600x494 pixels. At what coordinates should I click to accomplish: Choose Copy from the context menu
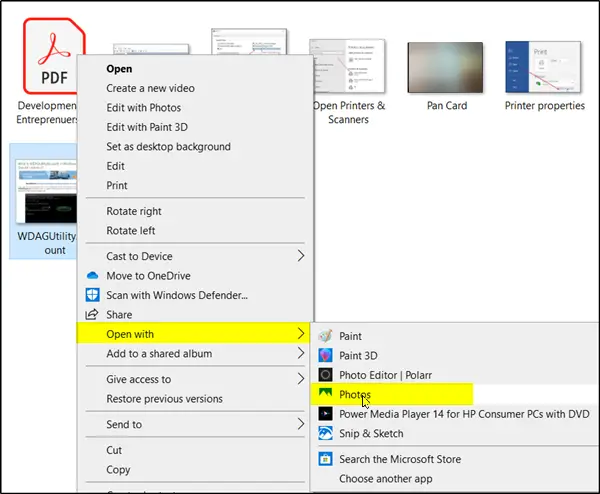pos(195,470)
